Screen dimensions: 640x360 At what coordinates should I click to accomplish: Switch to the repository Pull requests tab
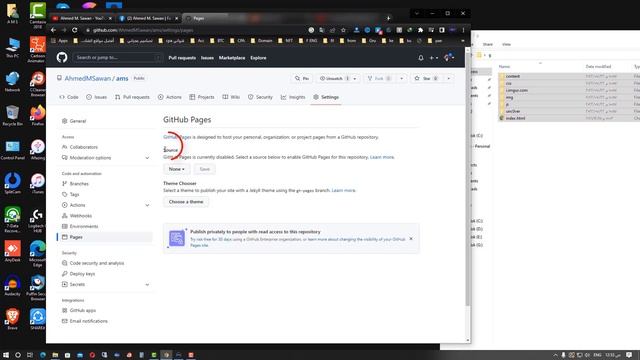[x=132, y=97]
